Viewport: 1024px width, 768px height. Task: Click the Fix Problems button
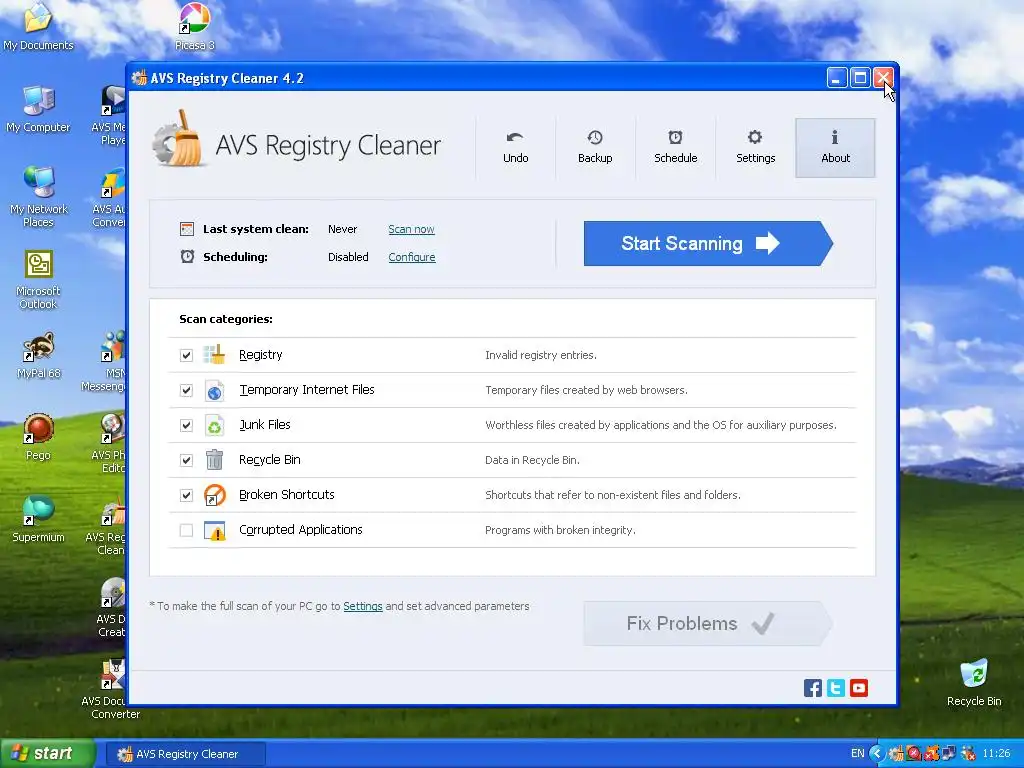[708, 624]
